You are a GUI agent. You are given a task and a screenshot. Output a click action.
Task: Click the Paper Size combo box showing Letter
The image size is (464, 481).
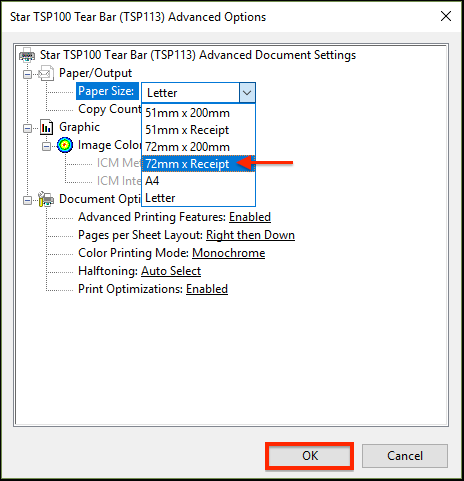(198, 93)
